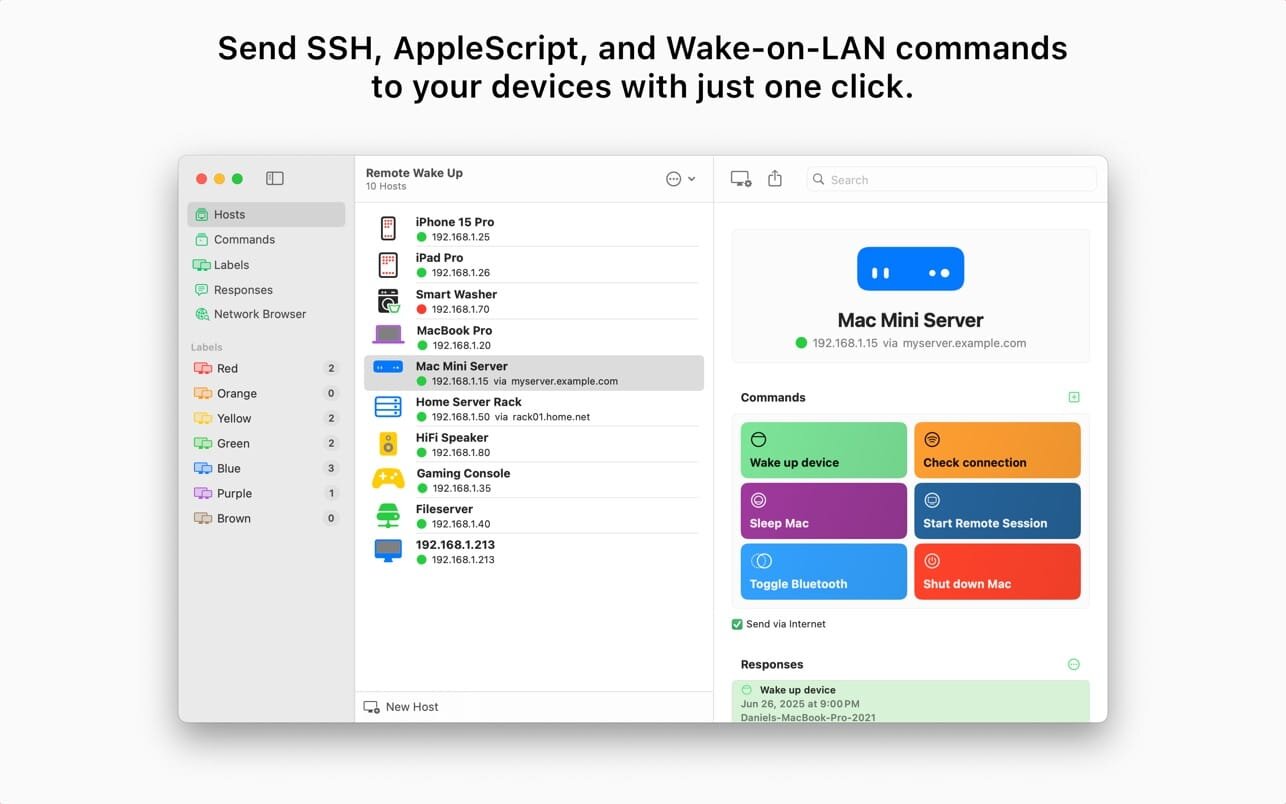Screen dimensions: 1286x804
Task: Click the Shut down Mac command
Action: pyautogui.click(x=997, y=571)
